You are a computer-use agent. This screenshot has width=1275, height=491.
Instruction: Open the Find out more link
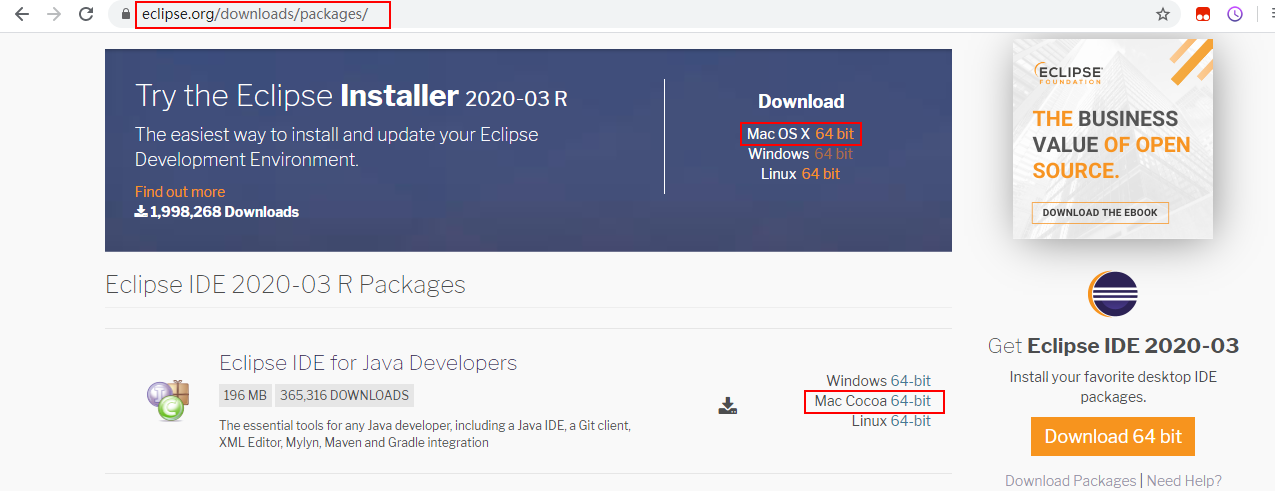pos(180,192)
